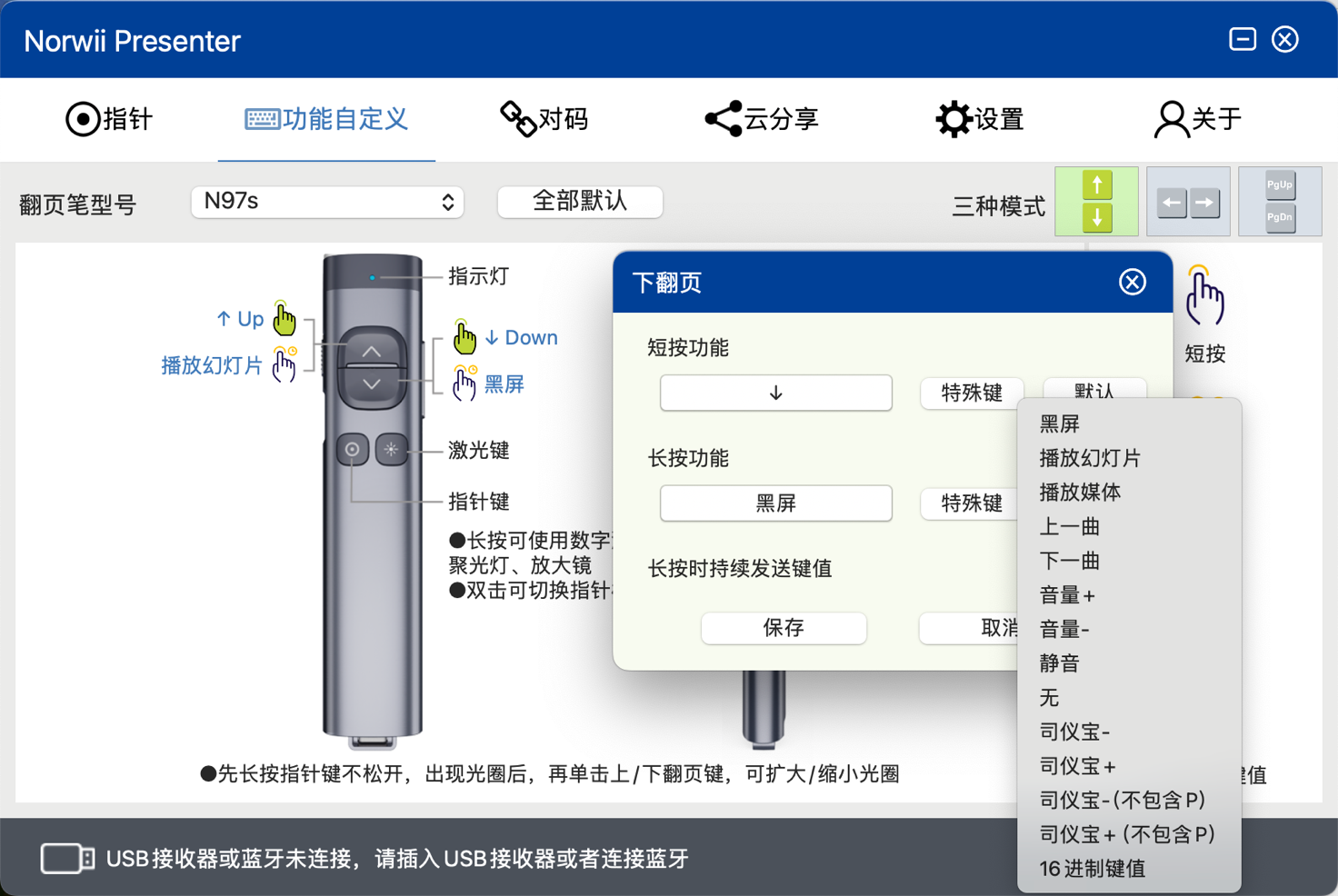Select the PgUp/PgDn key mode
Screen dimensions: 1338x896
click(x=1280, y=202)
